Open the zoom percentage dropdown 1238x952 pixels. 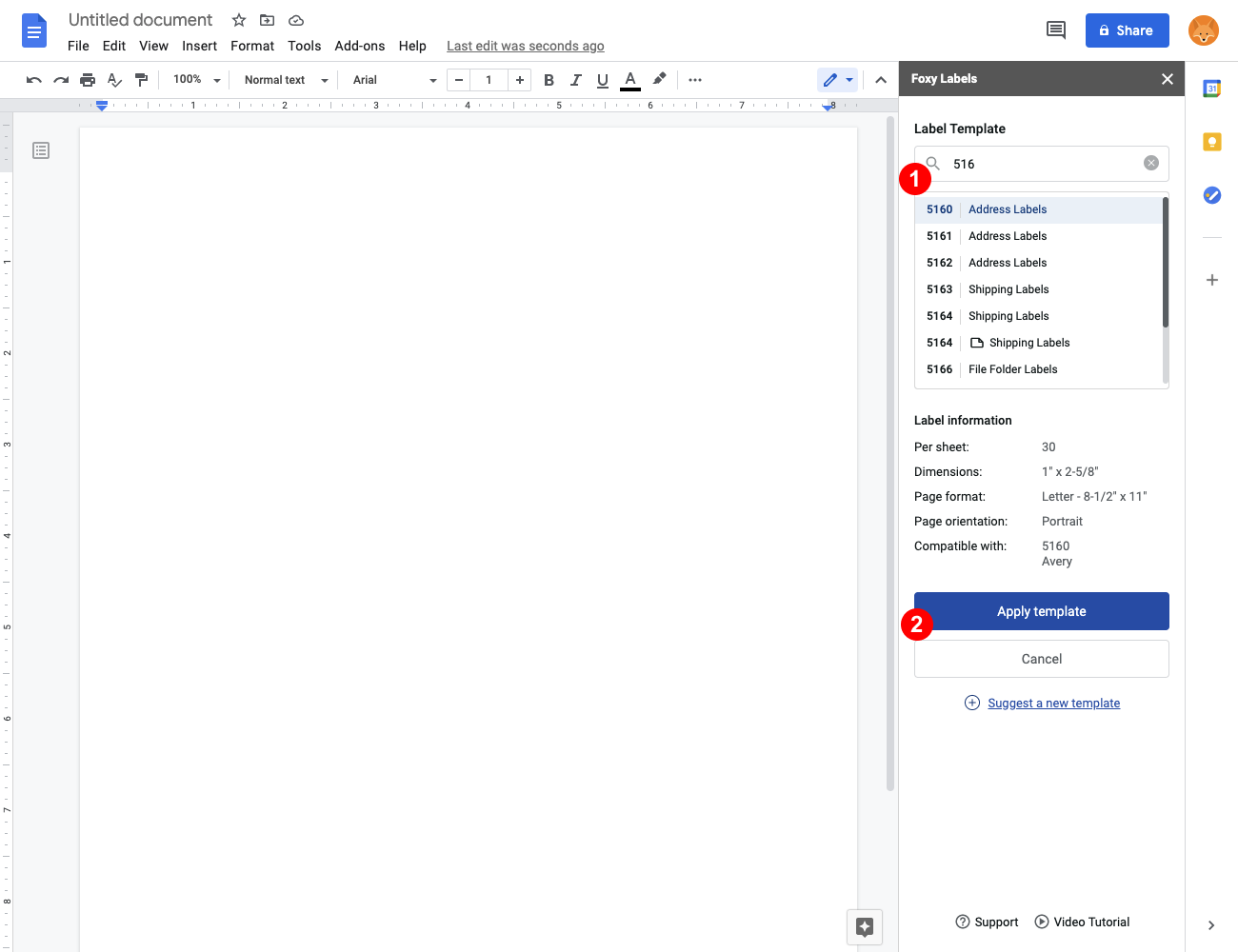195,80
